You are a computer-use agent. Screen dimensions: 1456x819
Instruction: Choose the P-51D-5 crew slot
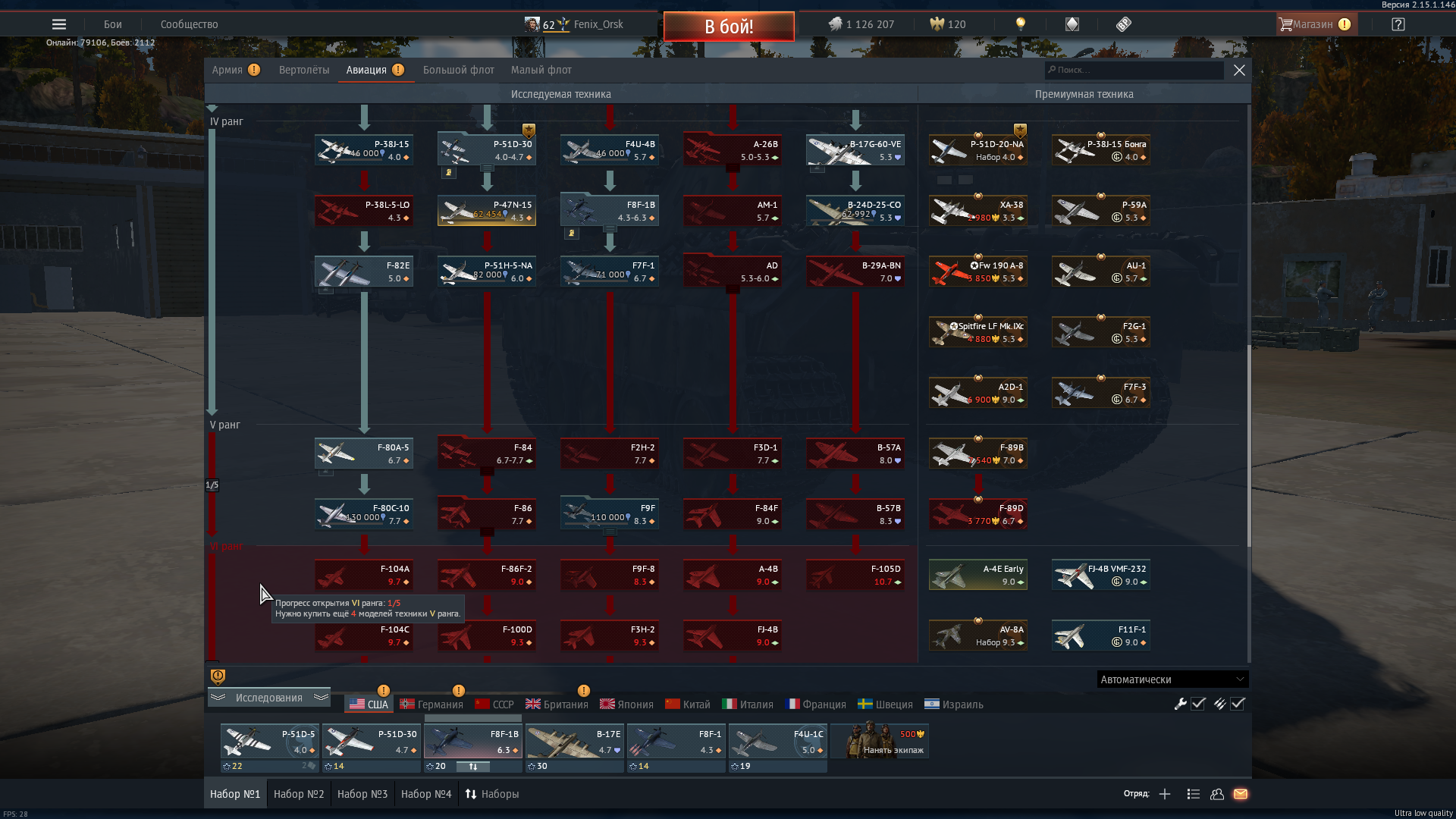click(269, 741)
